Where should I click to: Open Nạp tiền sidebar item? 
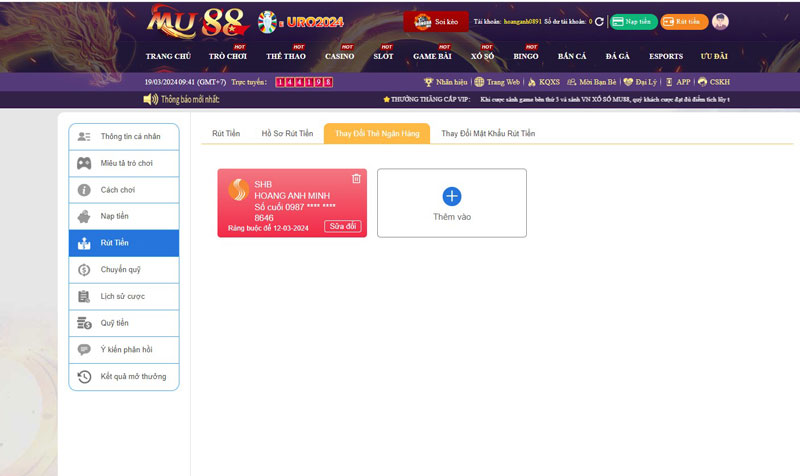[x=124, y=216]
